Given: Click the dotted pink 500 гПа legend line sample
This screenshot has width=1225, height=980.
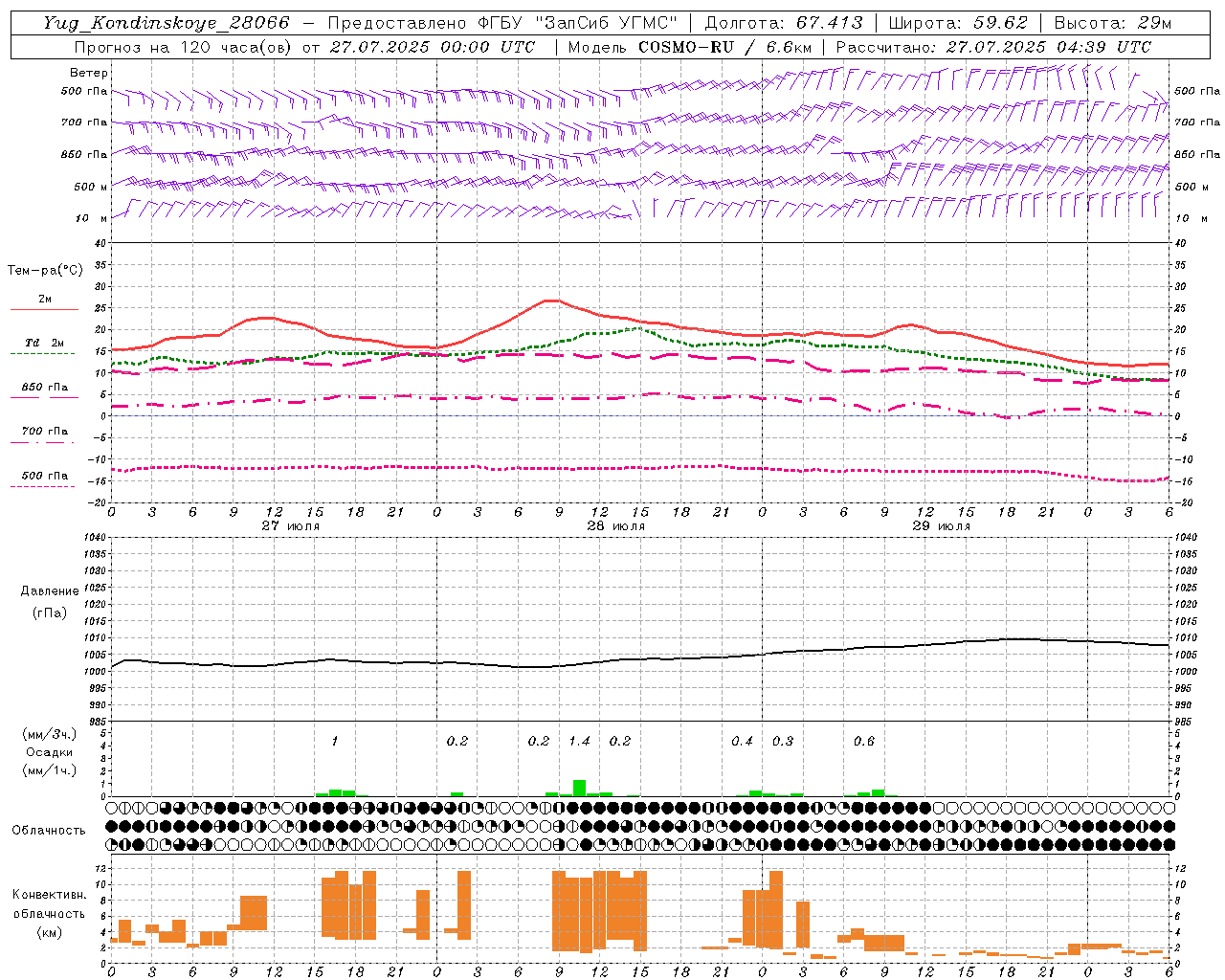Looking at the screenshot, I should click(42, 486).
